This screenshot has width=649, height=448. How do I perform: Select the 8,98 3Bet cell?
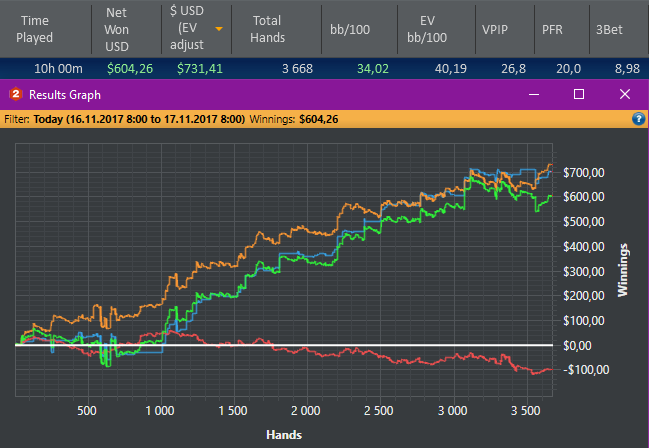pos(627,68)
